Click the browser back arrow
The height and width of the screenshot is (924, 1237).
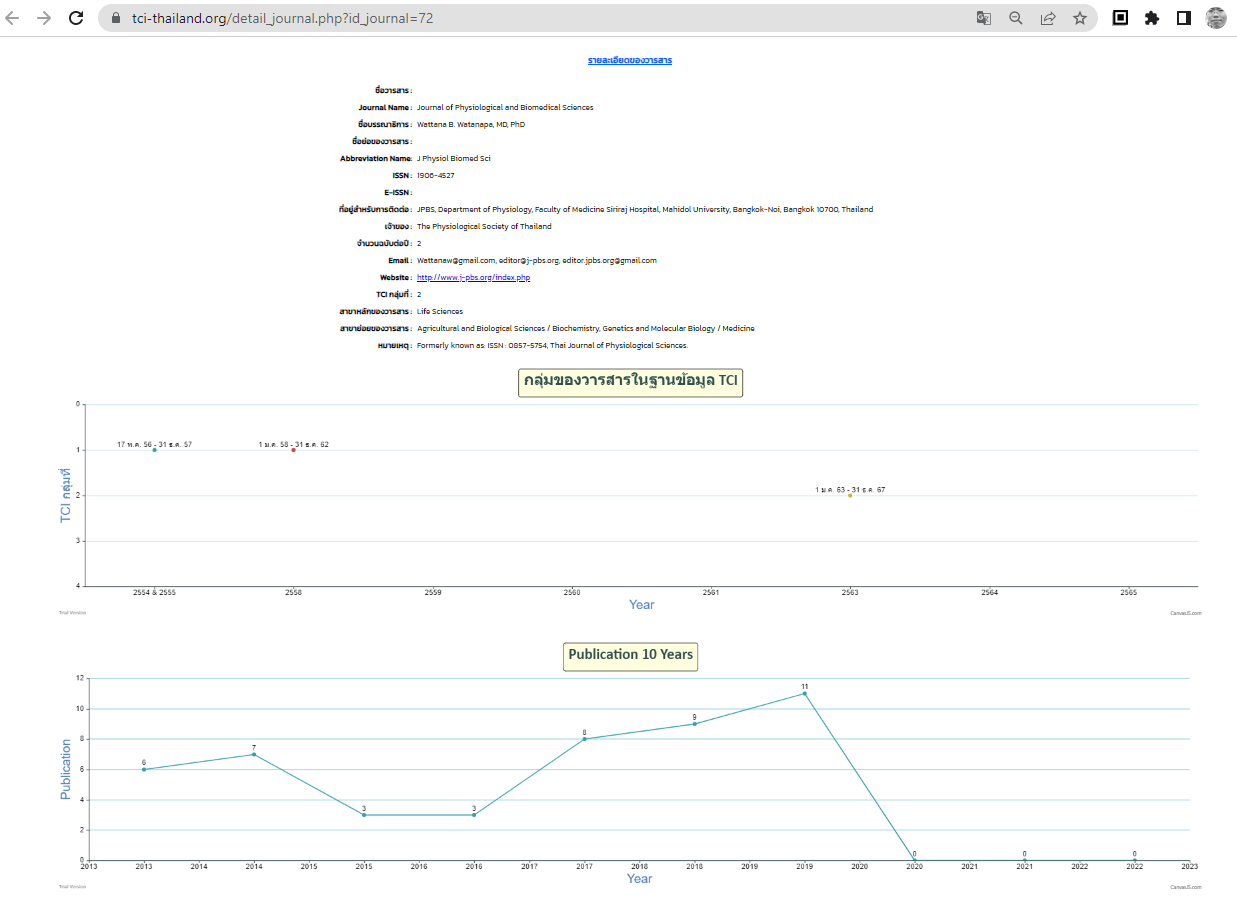(x=13, y=18)
